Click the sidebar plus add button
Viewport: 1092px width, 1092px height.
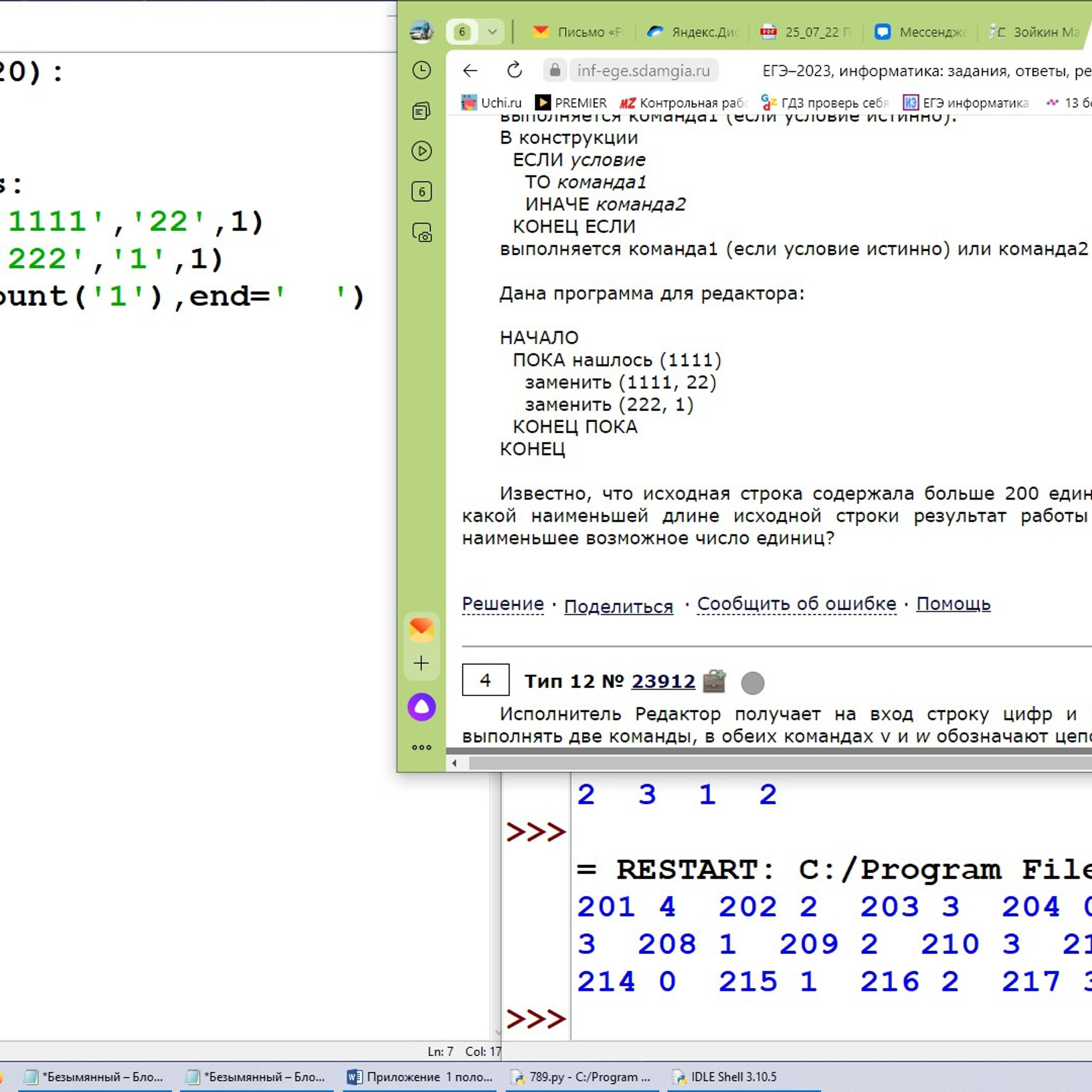[x=421, y=663]
